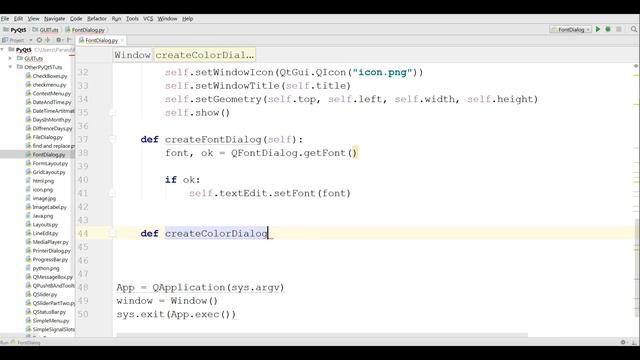Image resolution: width=640 pixels, height=360 pixels.
Task: Open status bar settings icon at bottom right
Action: coord(623,342)
